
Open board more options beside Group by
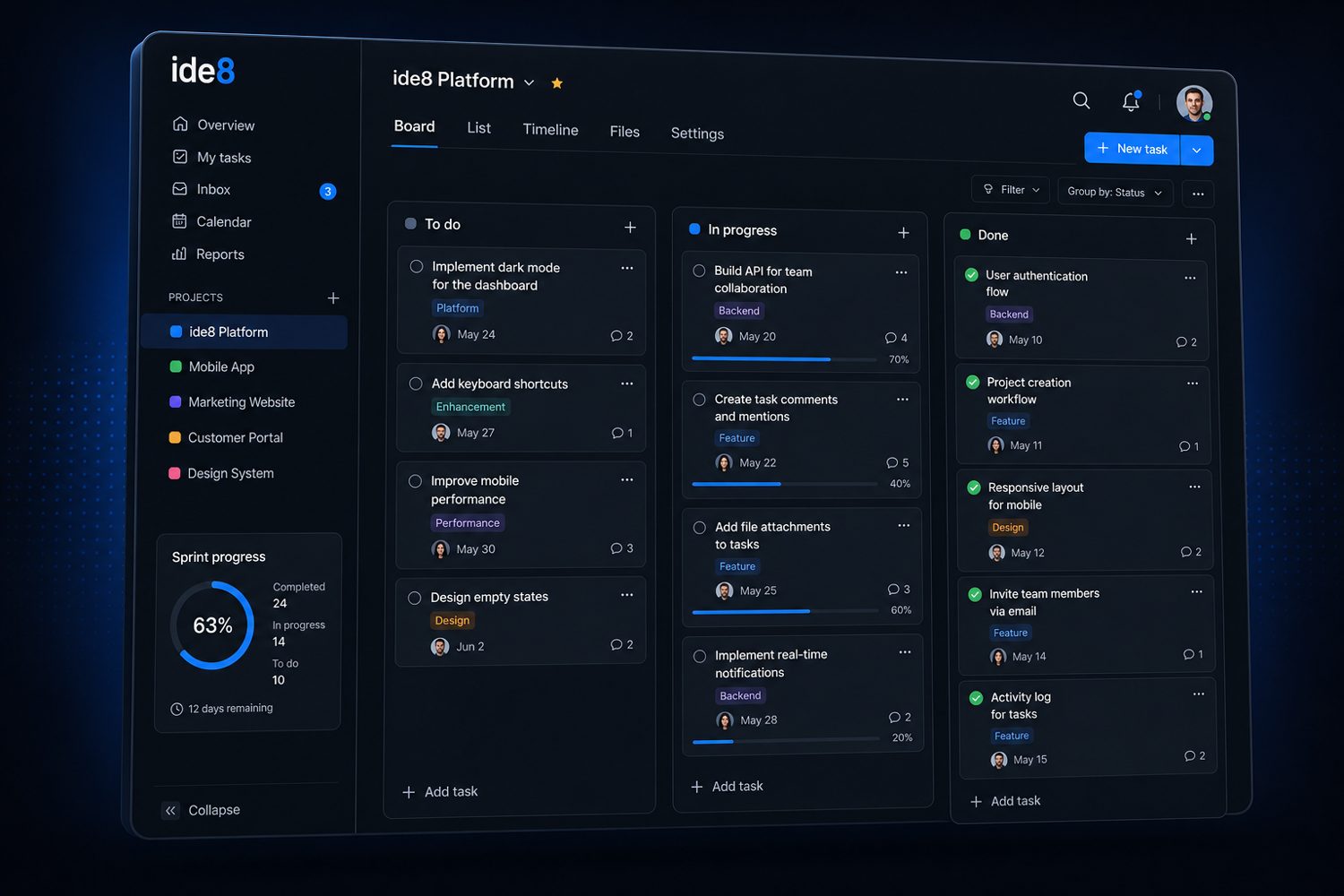click(1198, 194)
